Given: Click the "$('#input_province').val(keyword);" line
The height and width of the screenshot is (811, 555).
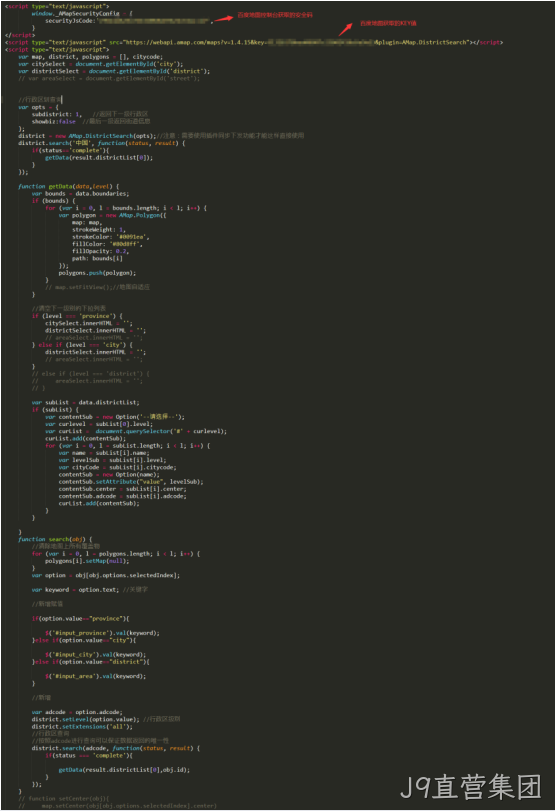Looking at the screenshot, I should tap(102, 633).
